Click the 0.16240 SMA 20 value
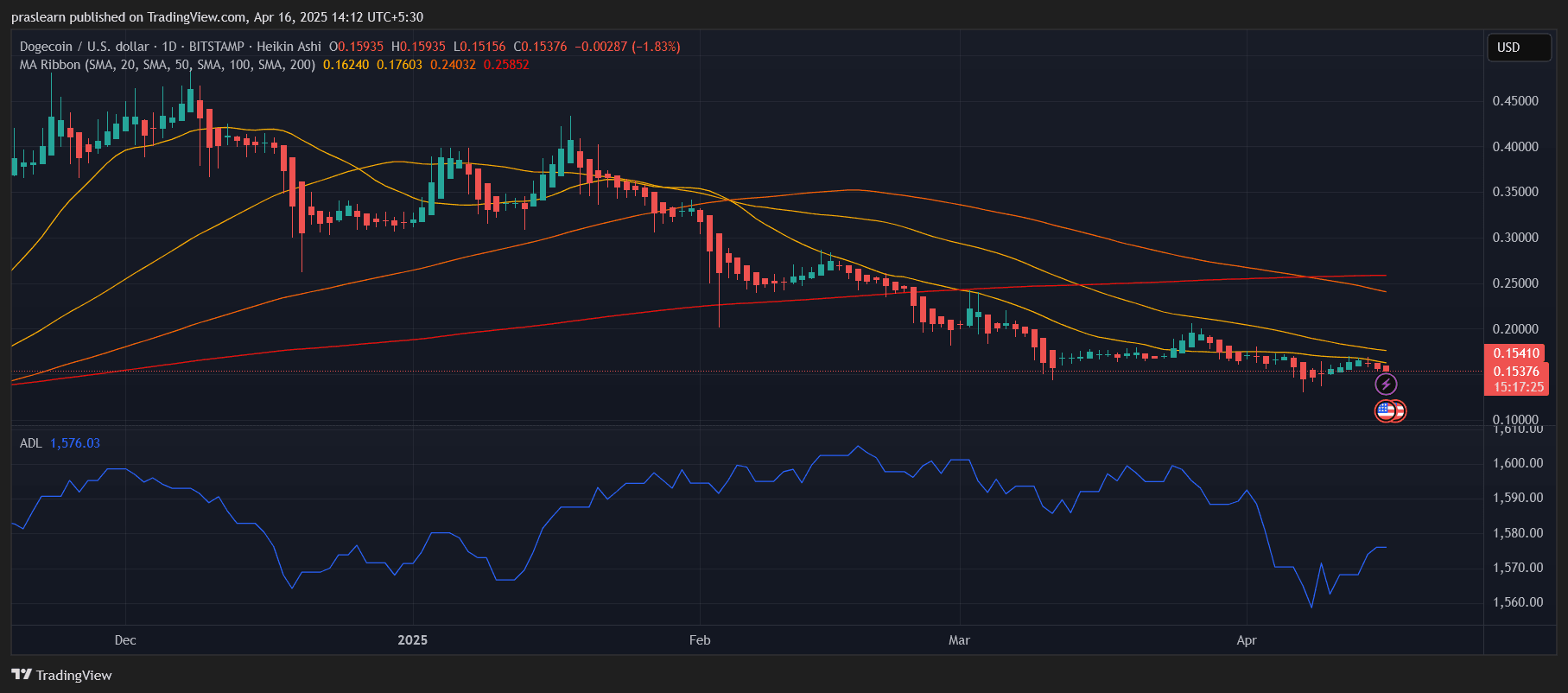Viewport: 1568px width, 693px height. click(346, 65)
